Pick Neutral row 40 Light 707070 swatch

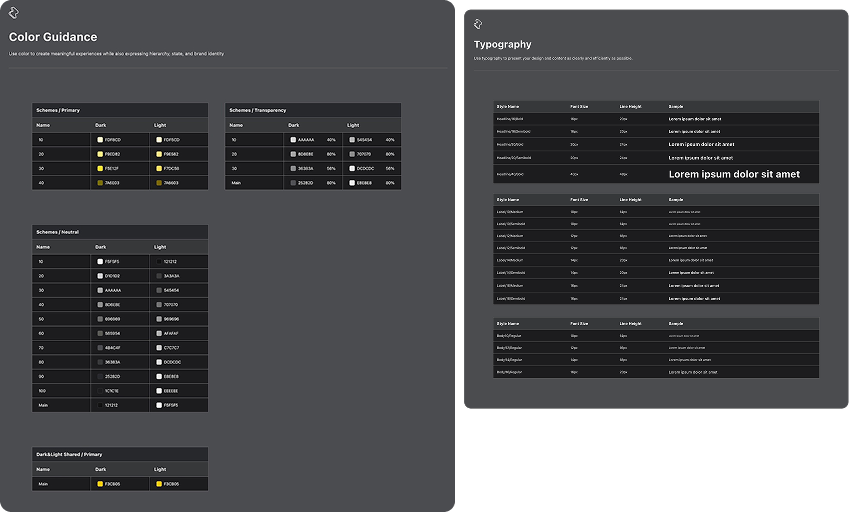click(x=159, y=305)
